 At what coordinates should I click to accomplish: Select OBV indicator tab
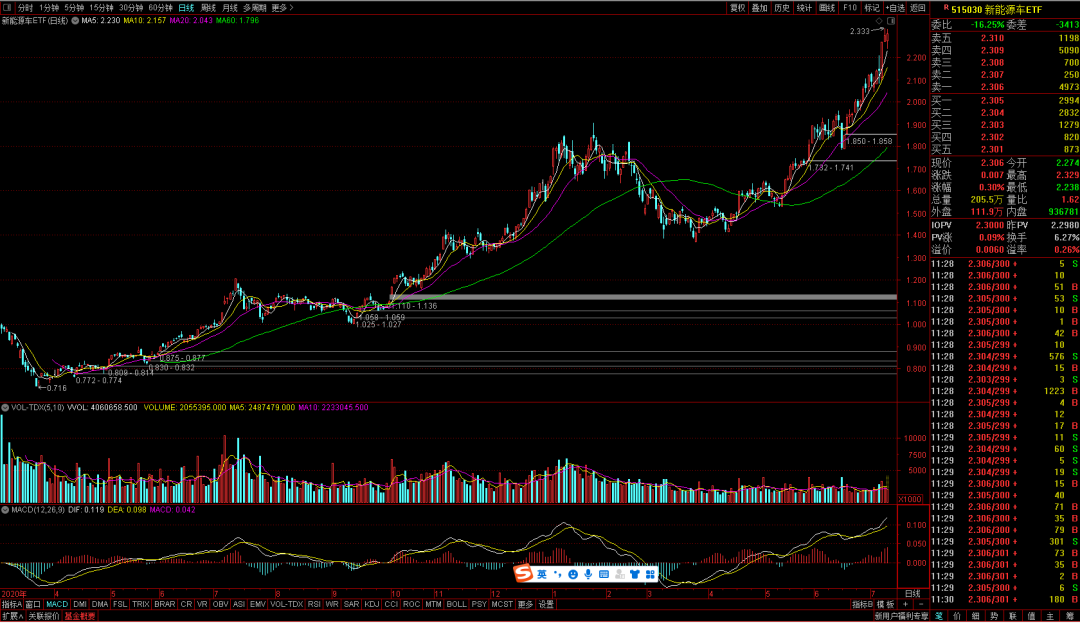point(220,604)
